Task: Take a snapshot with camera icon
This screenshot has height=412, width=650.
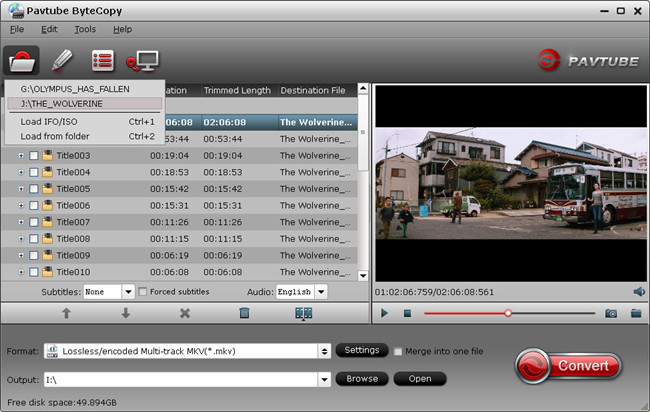Action: (x=610, y=313)
